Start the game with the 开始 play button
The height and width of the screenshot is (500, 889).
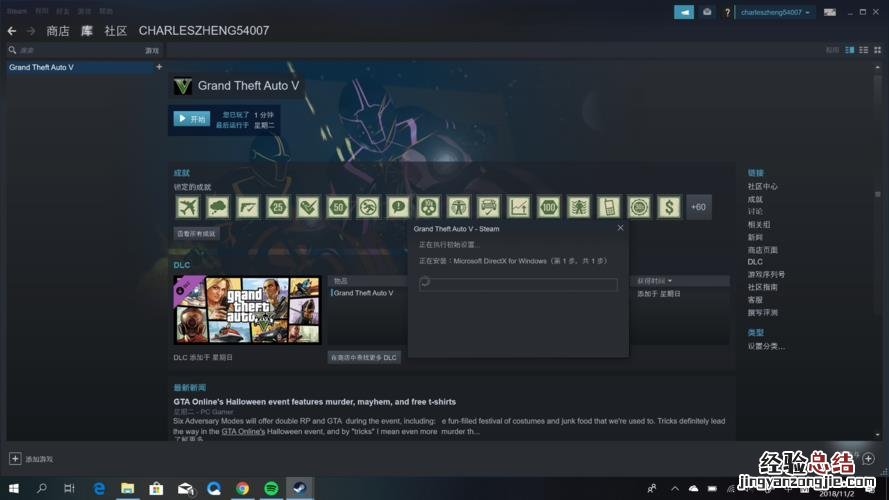(x=192, y=118)
